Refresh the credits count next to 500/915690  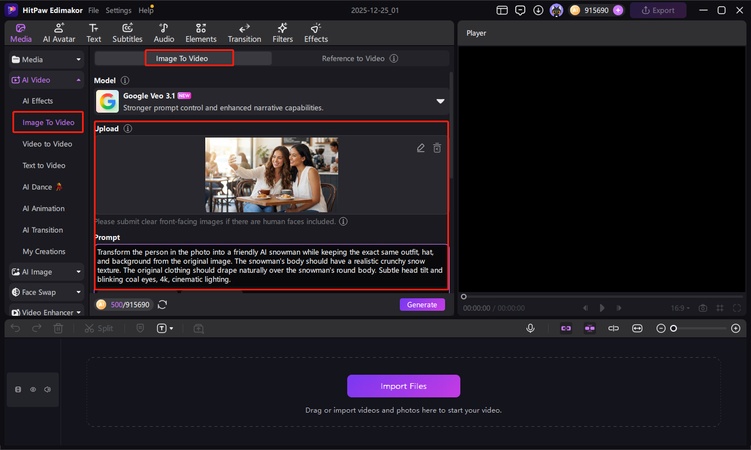pyautogui.click(x=162, y=305)
